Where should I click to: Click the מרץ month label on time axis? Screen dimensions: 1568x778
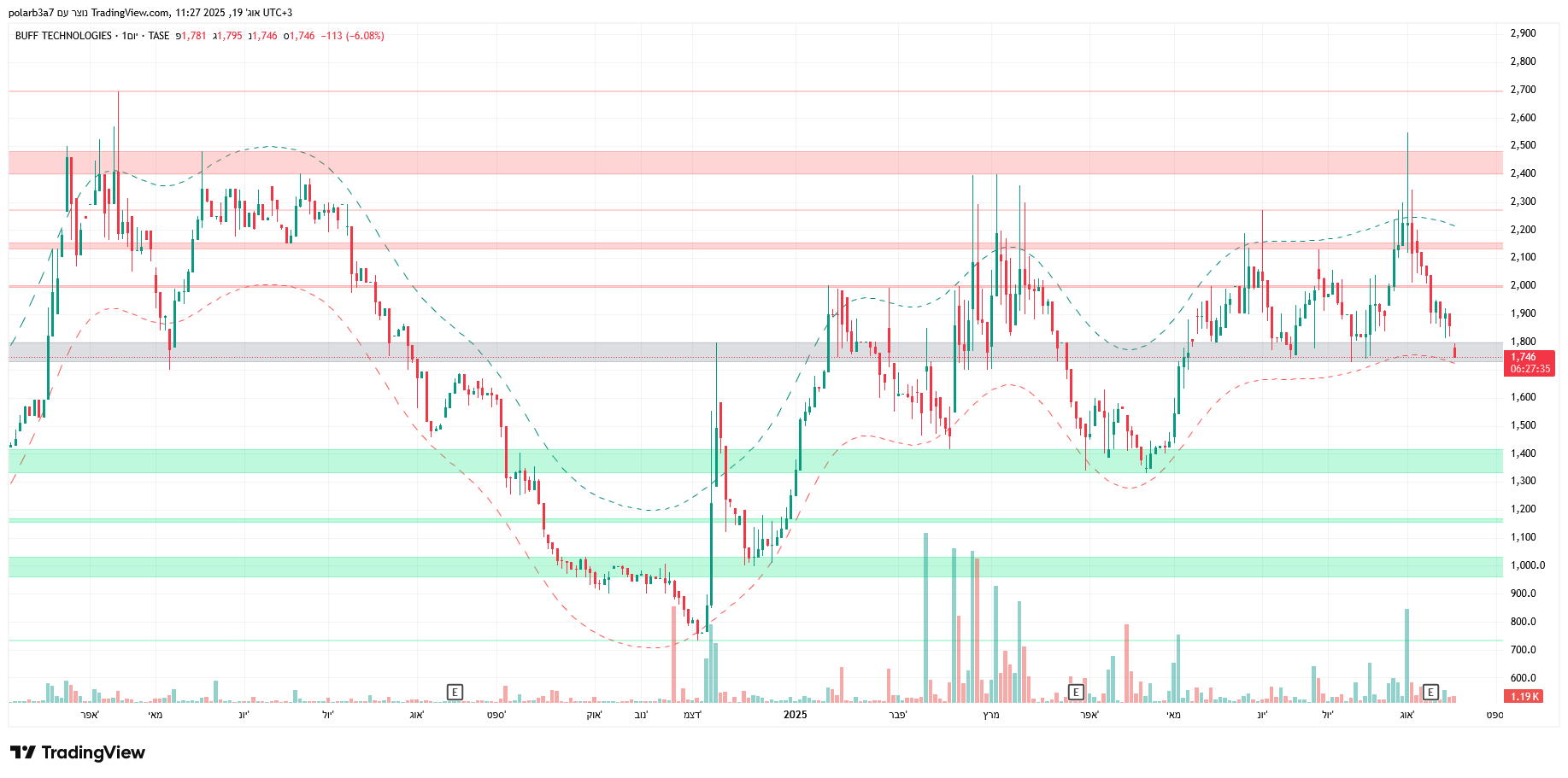pyautogui.click(x=991, y=715)
